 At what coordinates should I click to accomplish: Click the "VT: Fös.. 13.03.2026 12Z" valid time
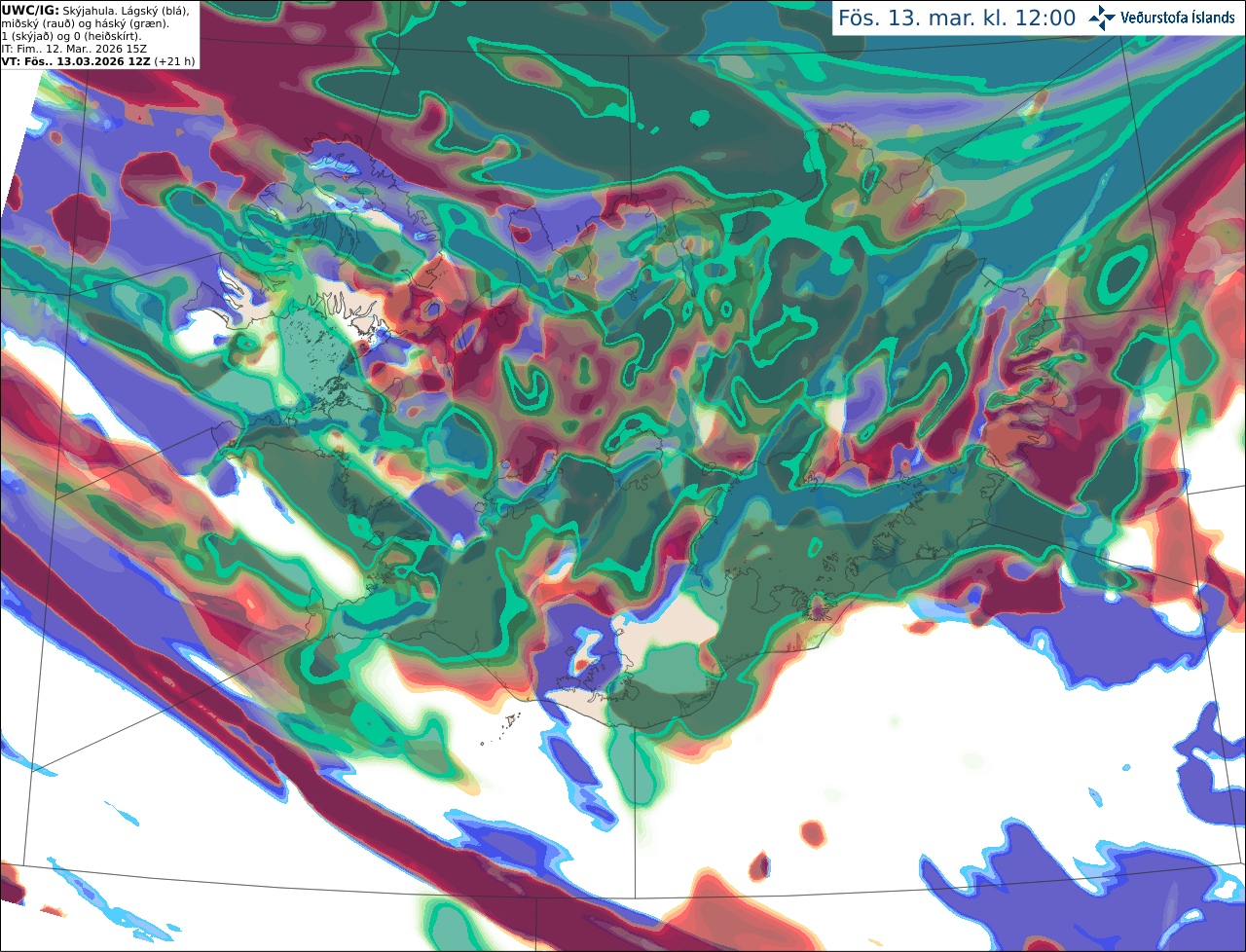tap(76, 61)
